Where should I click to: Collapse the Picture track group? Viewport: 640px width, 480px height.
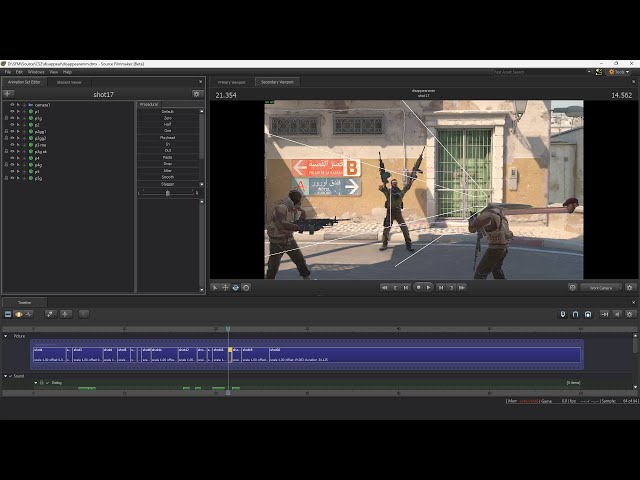click(6, 336)
